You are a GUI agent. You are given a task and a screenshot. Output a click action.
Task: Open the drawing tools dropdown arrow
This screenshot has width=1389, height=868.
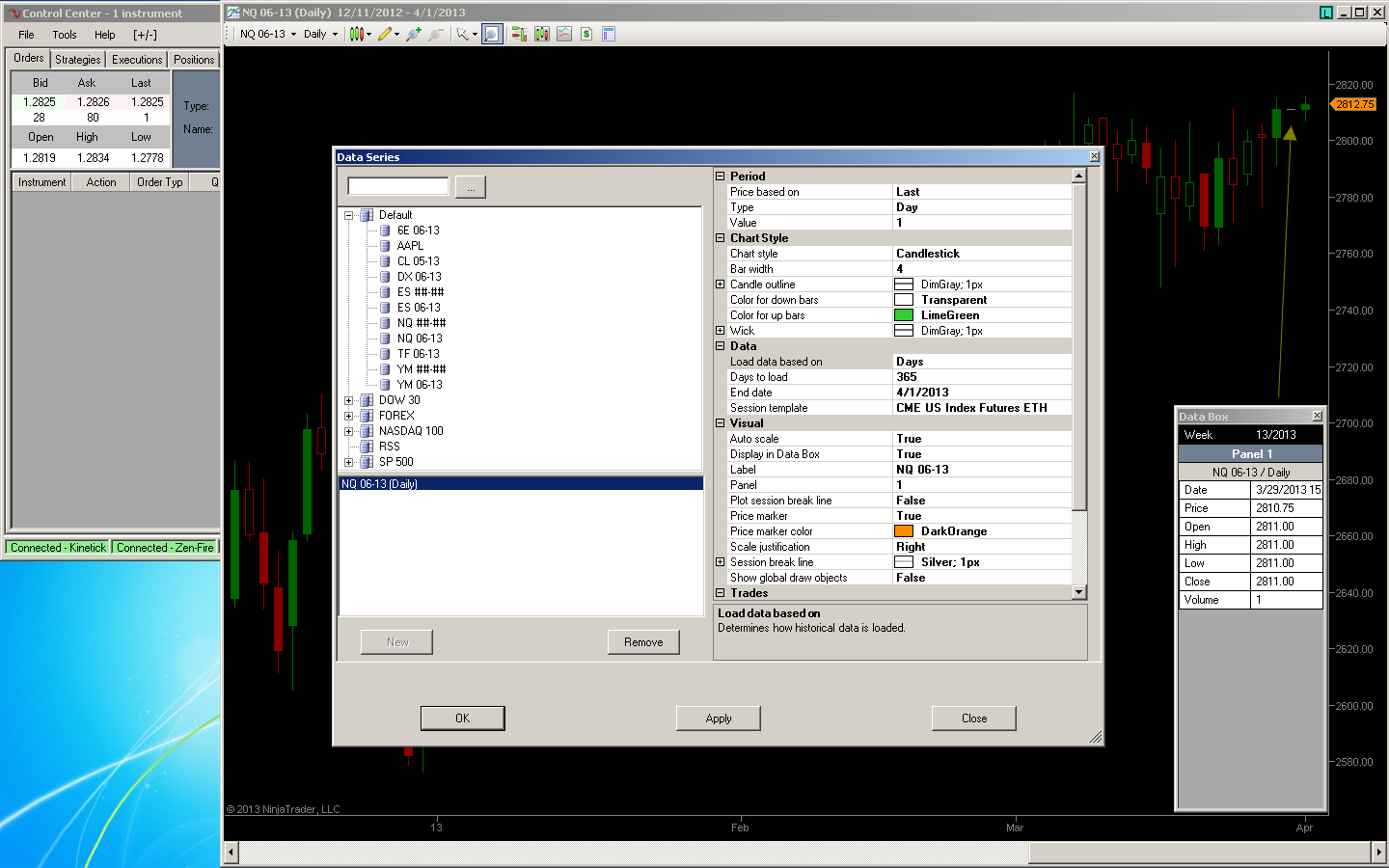tap(398, 34)
